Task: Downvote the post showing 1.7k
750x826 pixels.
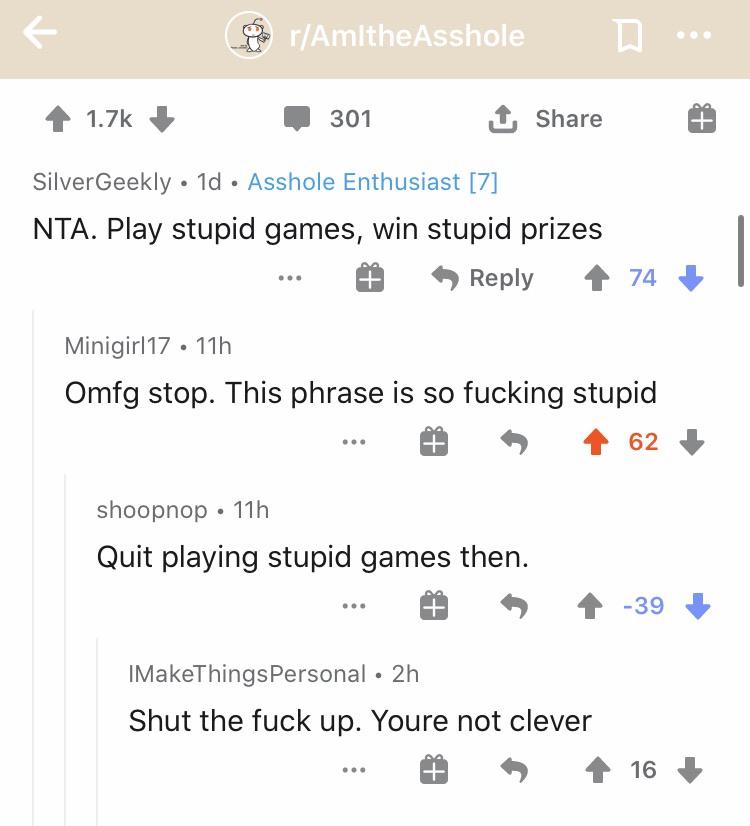Action: click(x=162, y=119)
